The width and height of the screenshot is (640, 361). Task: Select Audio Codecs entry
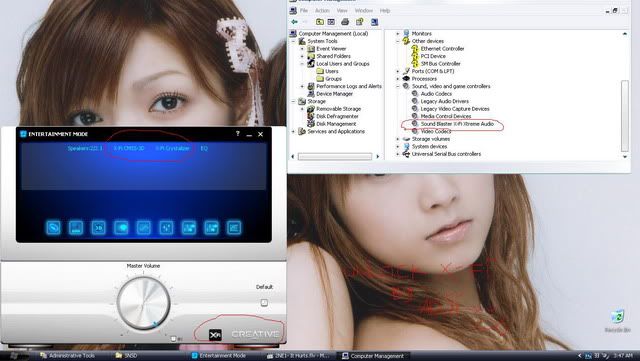436,94
